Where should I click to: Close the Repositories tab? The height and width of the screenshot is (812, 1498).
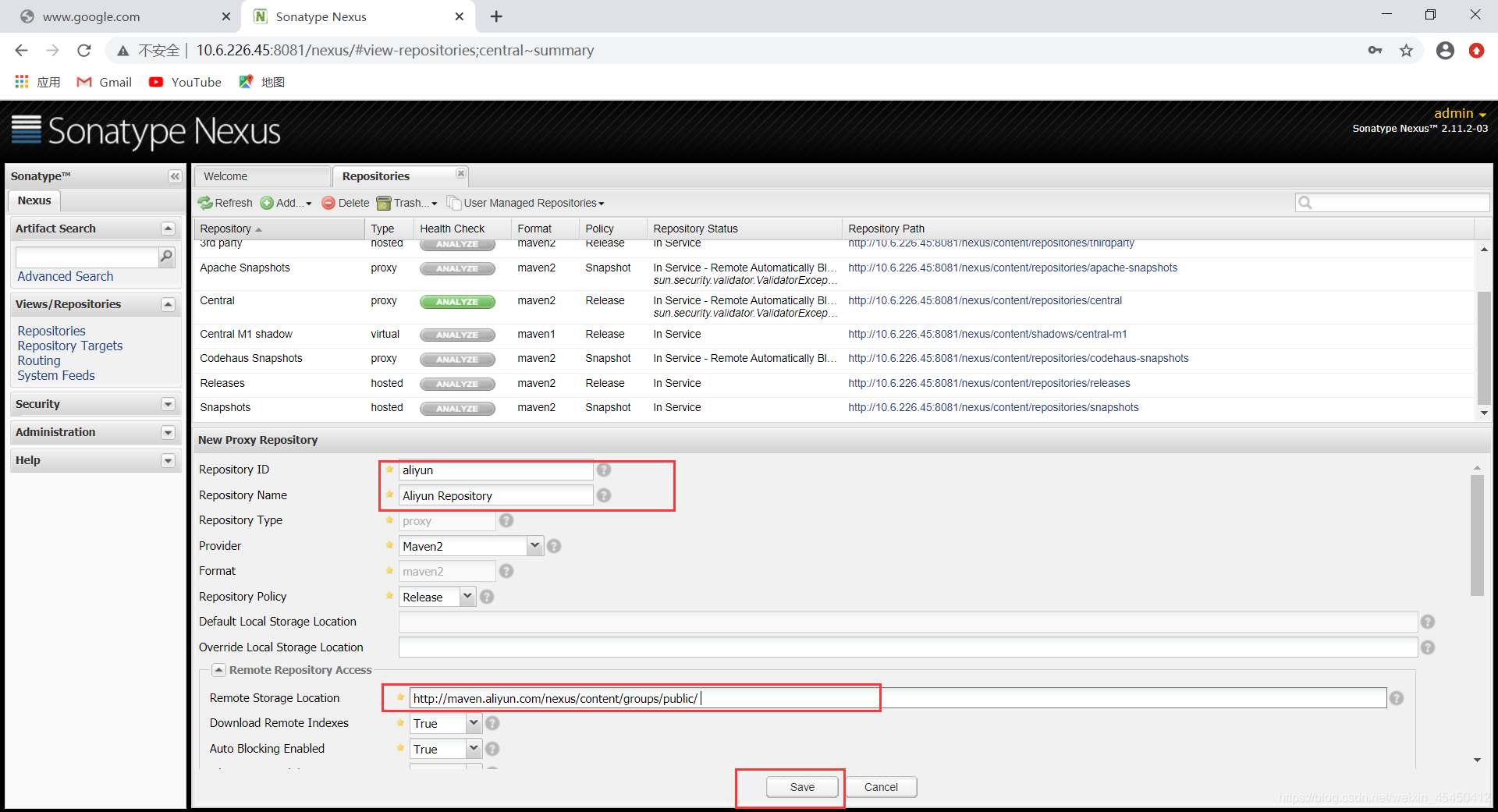[x=461, y=173]
